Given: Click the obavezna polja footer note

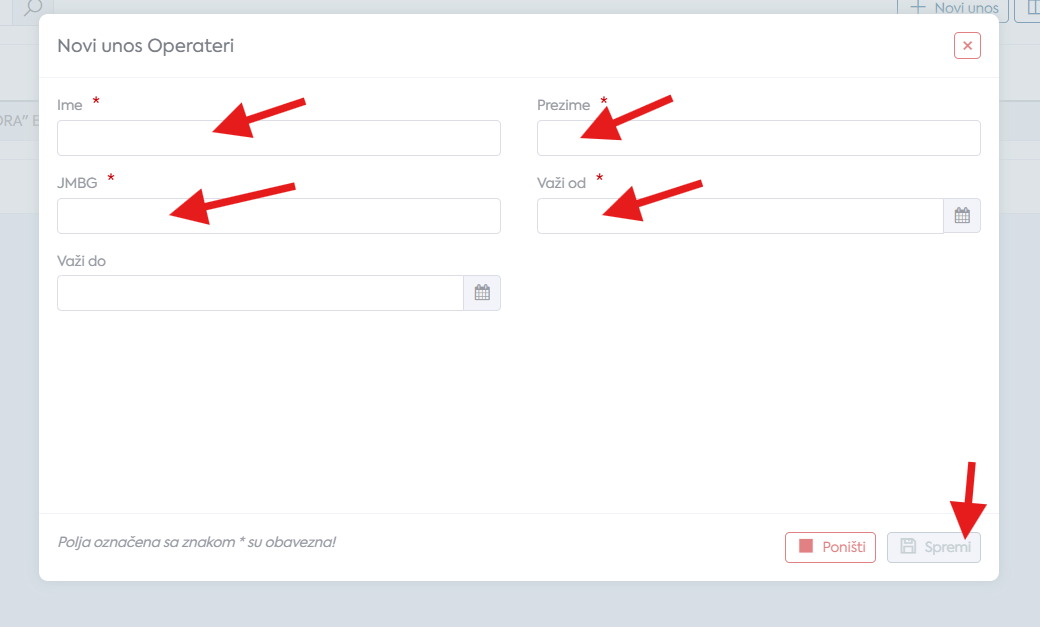Looking at the screenshot, I should 196,542.
